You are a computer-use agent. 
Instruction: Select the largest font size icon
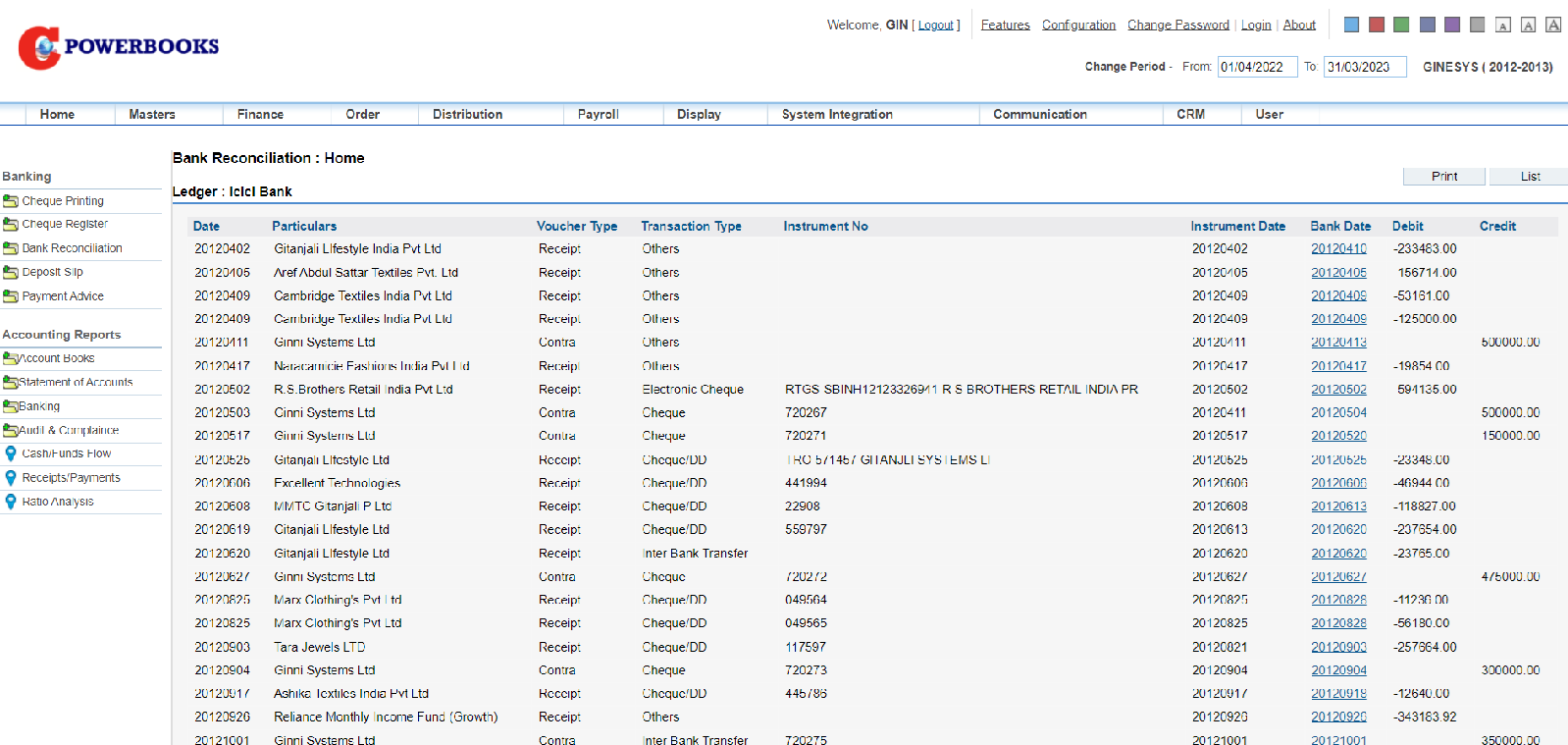pyautogui.click(x=1552, y=25)
